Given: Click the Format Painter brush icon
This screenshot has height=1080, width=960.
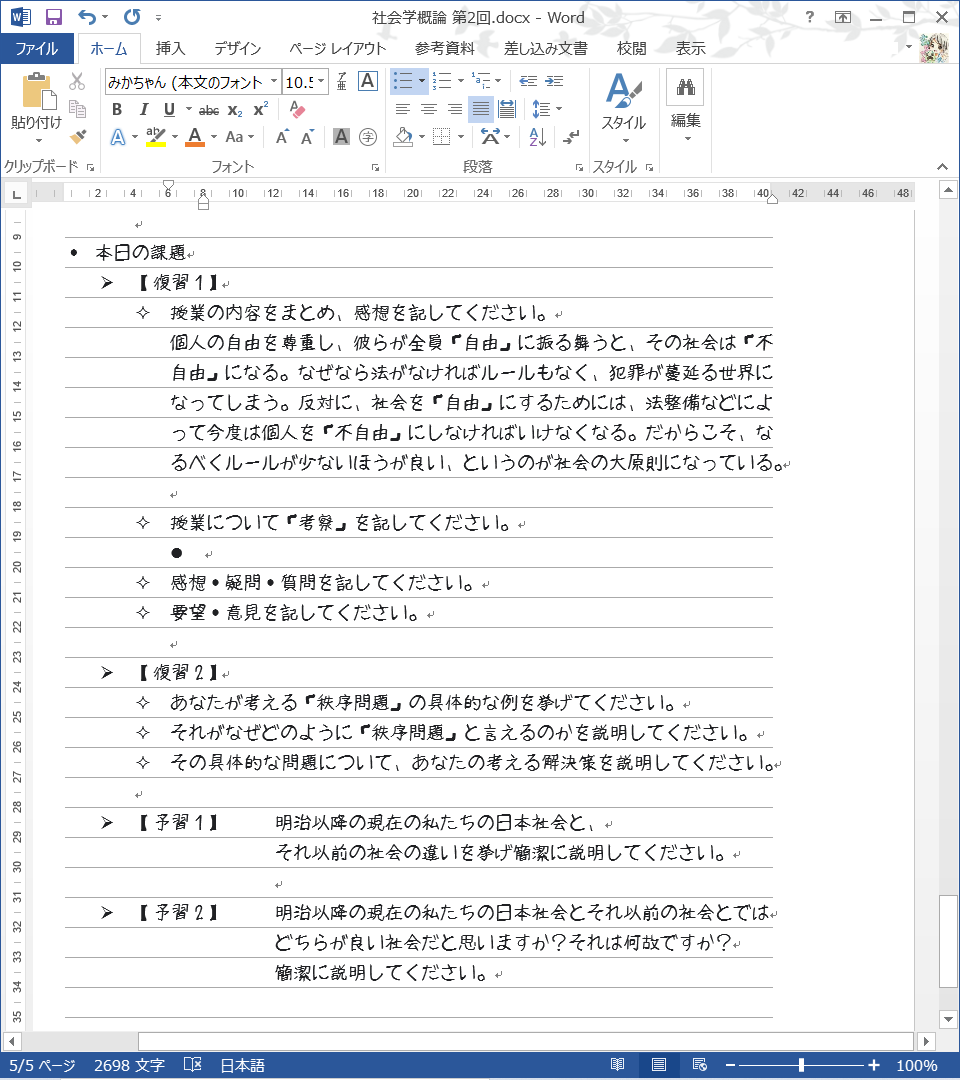Looking at the screenshot, I should (78, 136).
